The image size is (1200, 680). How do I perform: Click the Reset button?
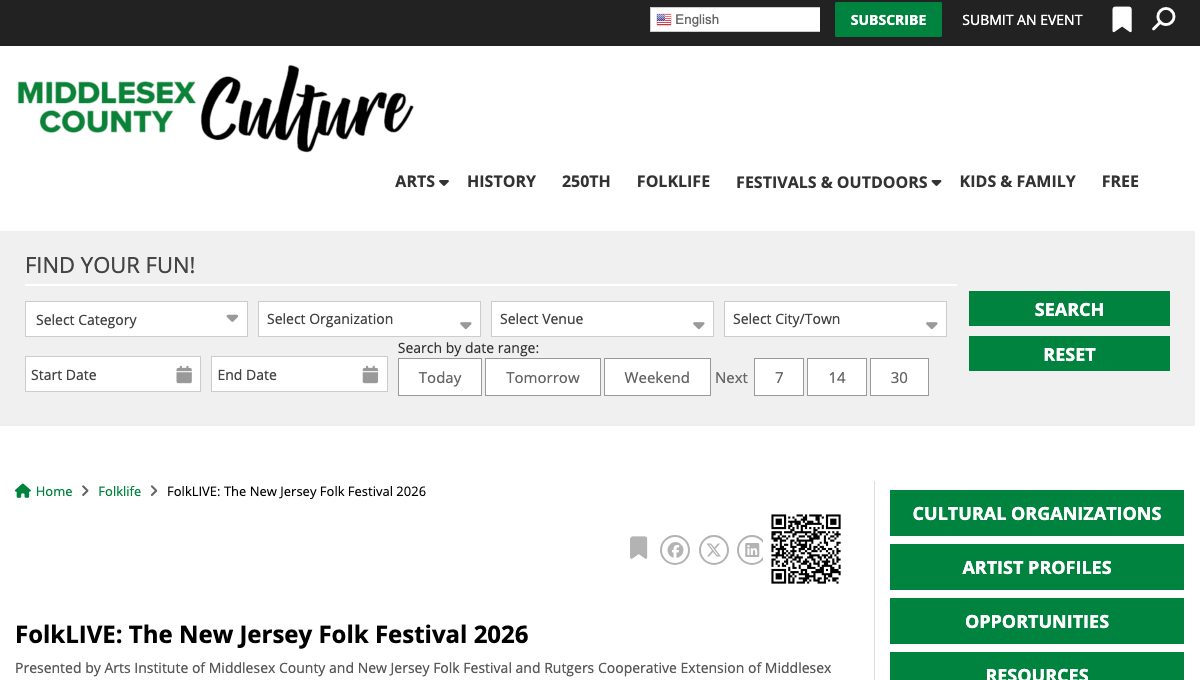1069,354
